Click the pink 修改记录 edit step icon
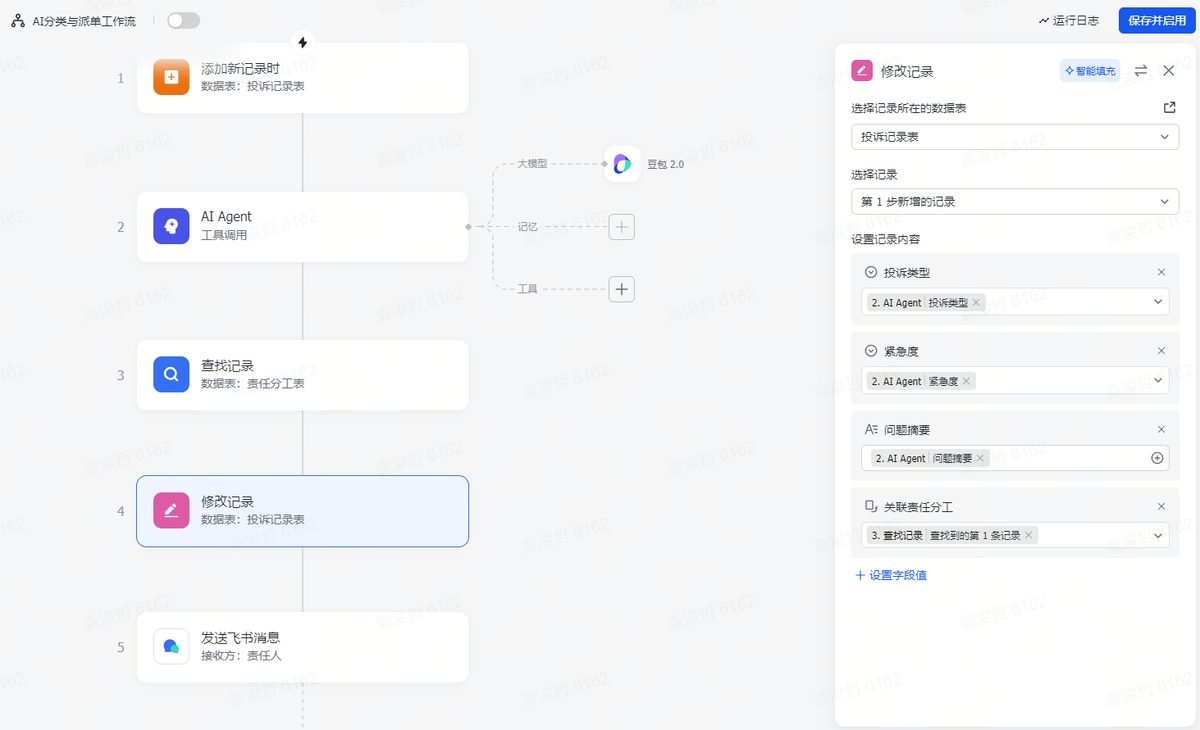Viewport: 1200px width, 730px height. [171, 511]
